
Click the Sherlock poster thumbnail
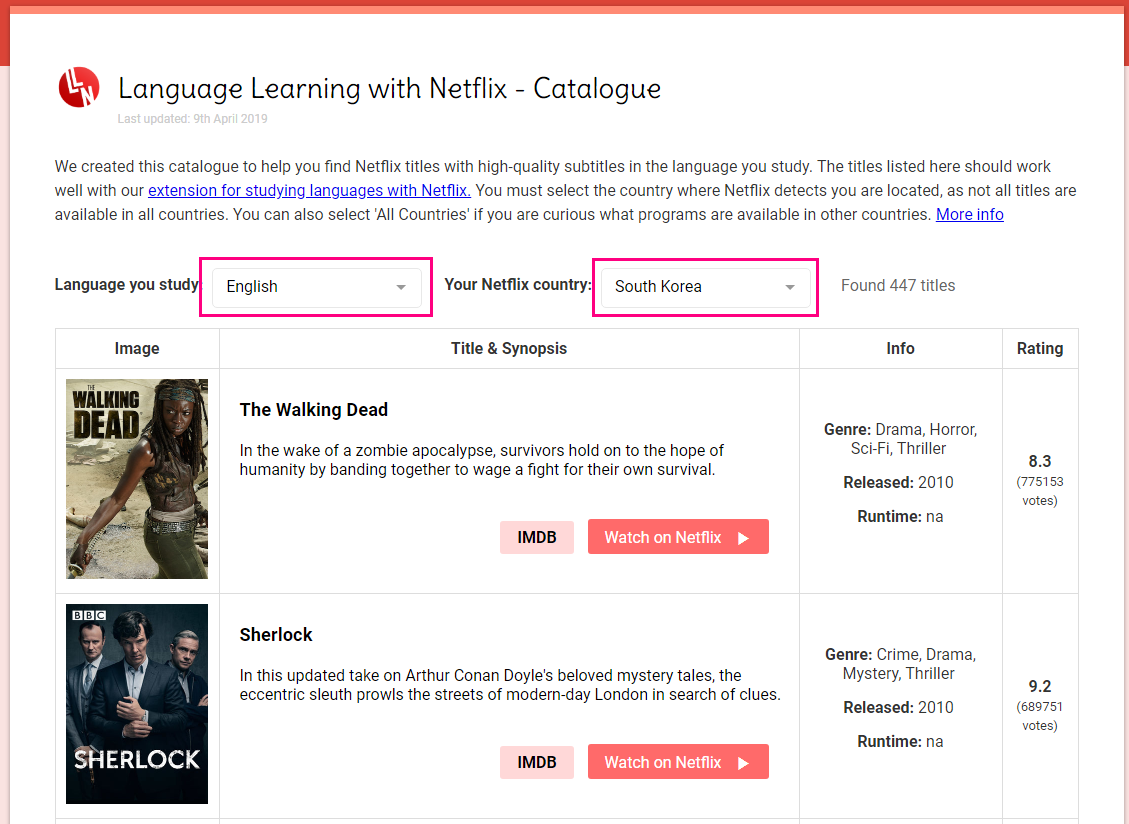pos(137,704)
